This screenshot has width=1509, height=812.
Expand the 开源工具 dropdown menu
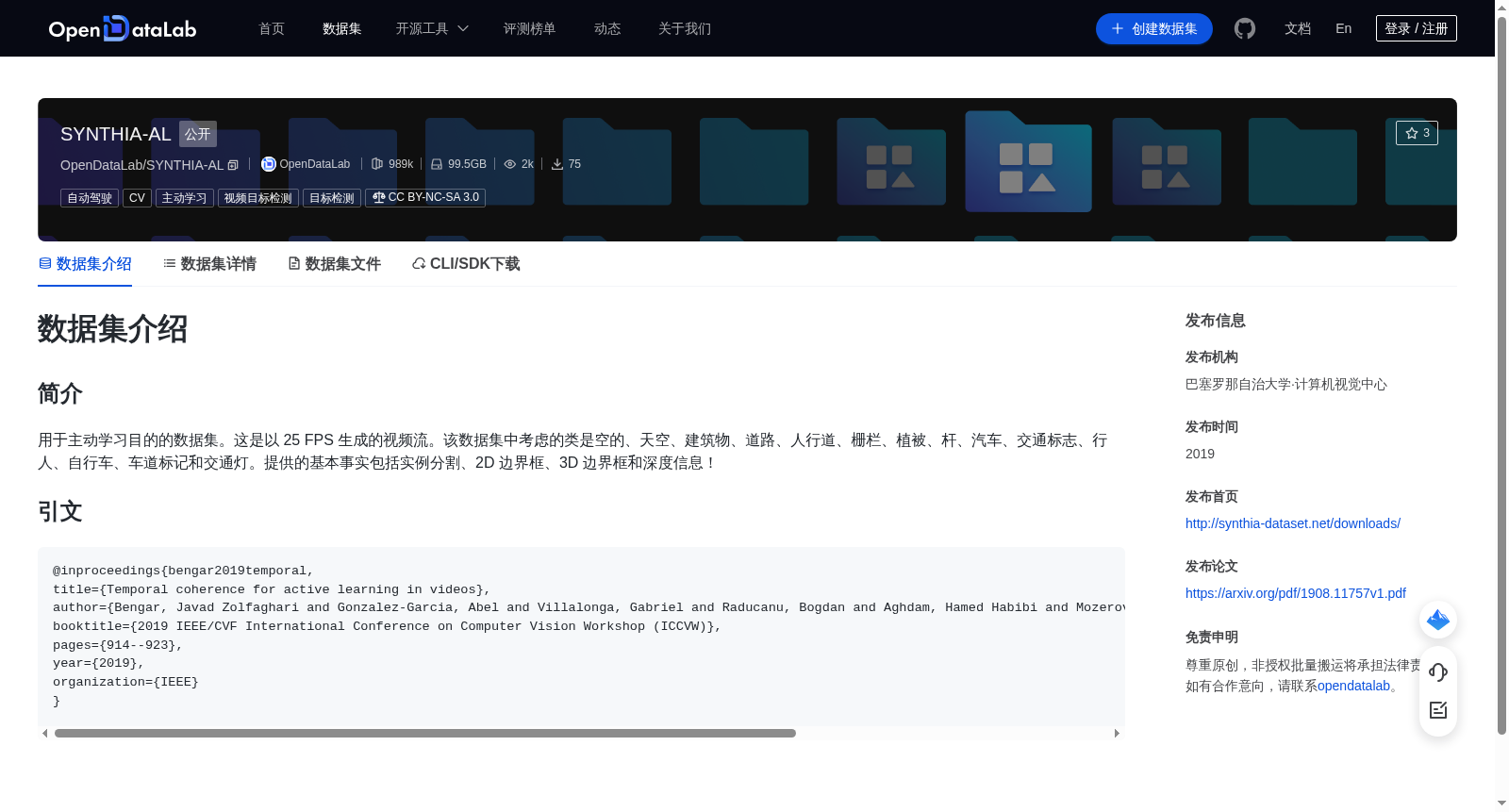(x=432, y=28)
